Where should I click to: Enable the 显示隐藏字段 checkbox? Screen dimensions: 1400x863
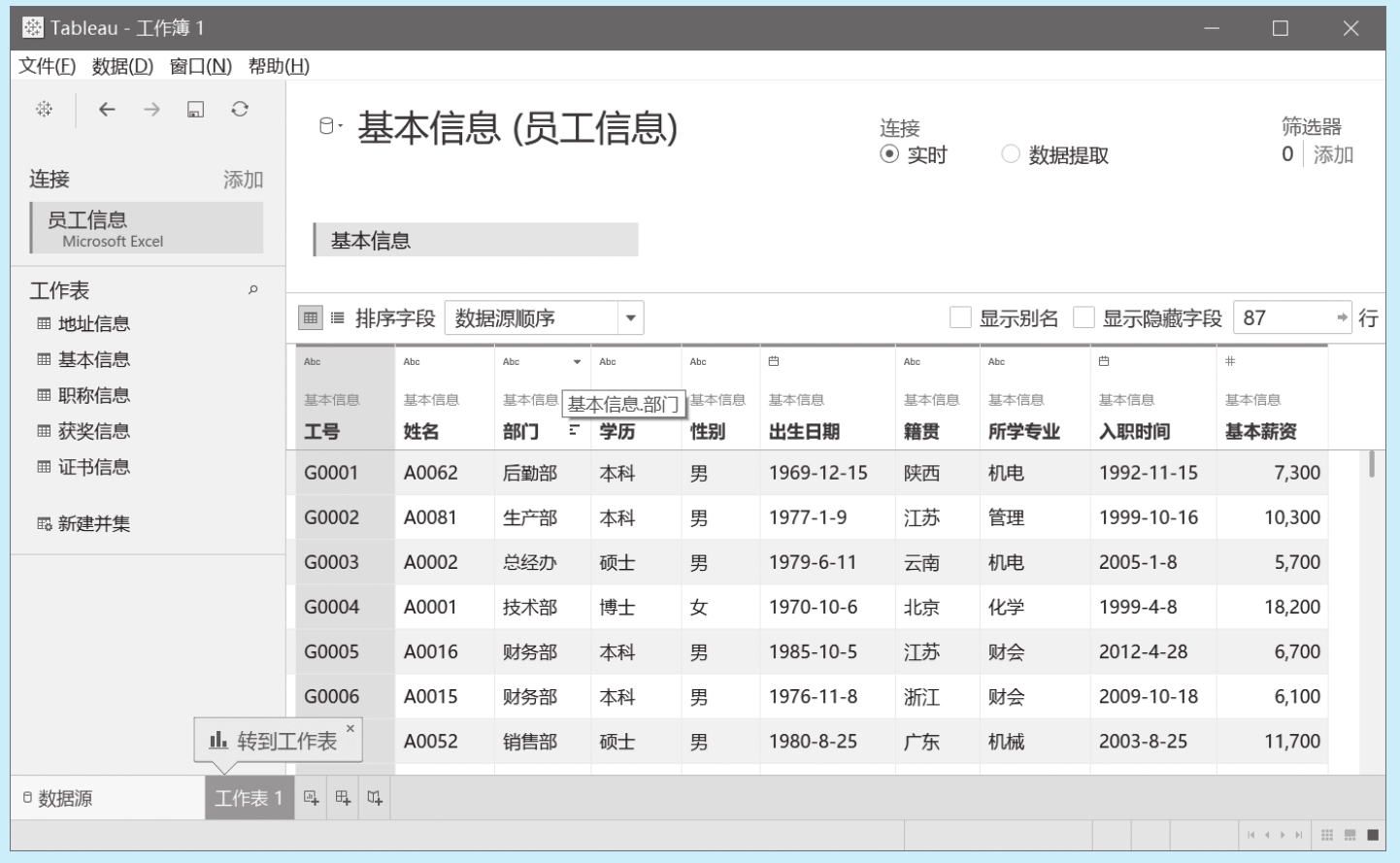point(1084,317)
